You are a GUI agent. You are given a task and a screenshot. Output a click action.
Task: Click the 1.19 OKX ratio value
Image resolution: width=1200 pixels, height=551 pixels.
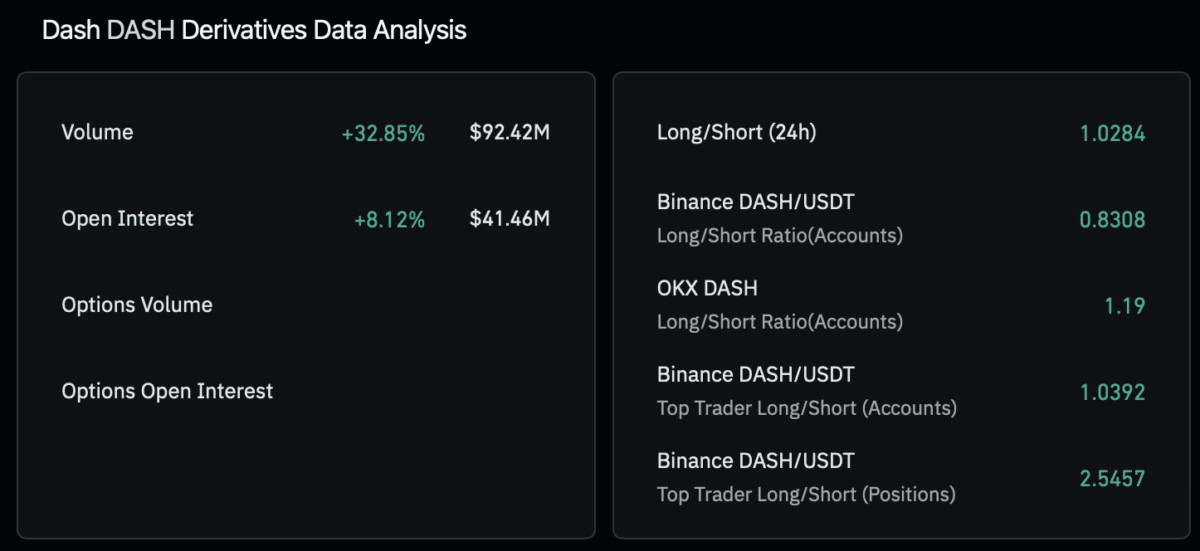(x=1124, y=306)
